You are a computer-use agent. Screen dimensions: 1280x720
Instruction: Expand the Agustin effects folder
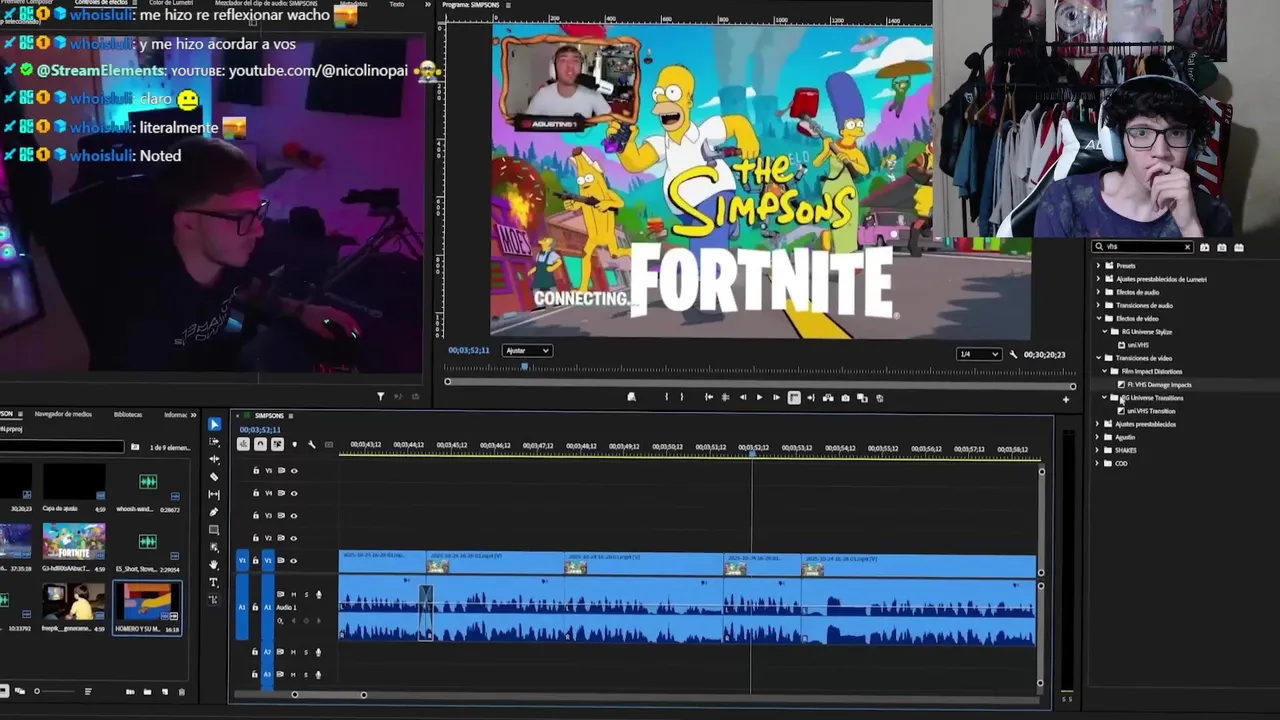[1098, 437]
